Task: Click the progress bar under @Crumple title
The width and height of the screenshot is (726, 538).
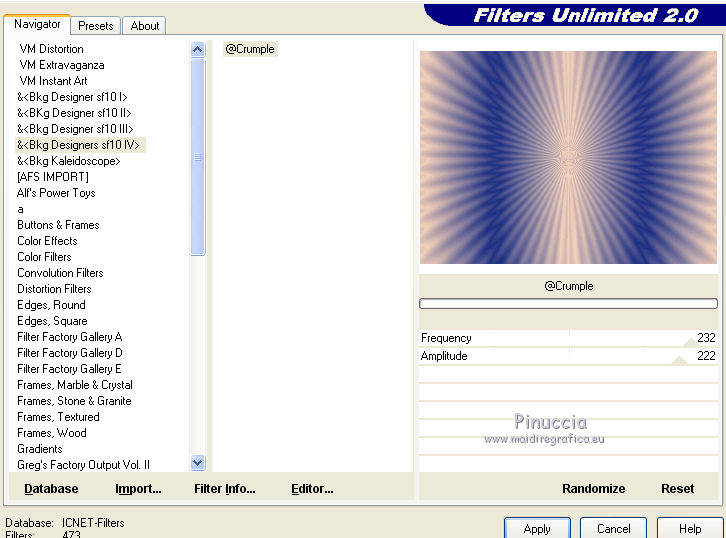Action: pyautogui.click(x=568, y=304)
